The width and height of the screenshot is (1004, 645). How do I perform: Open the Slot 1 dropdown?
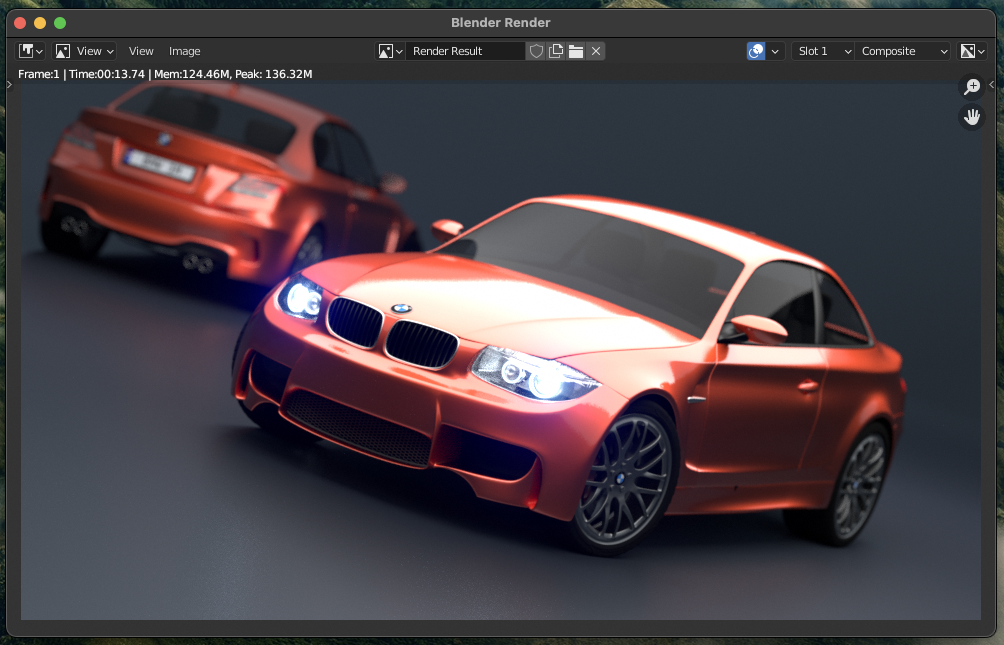[823, 51]
